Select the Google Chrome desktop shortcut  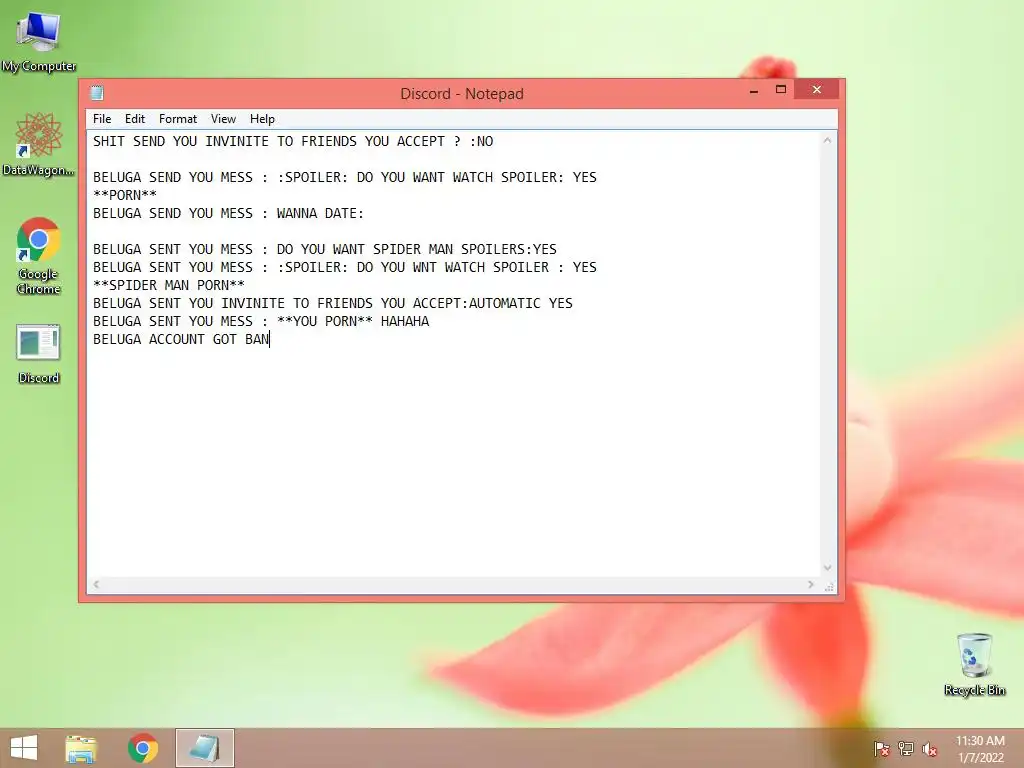coord(39,256)
